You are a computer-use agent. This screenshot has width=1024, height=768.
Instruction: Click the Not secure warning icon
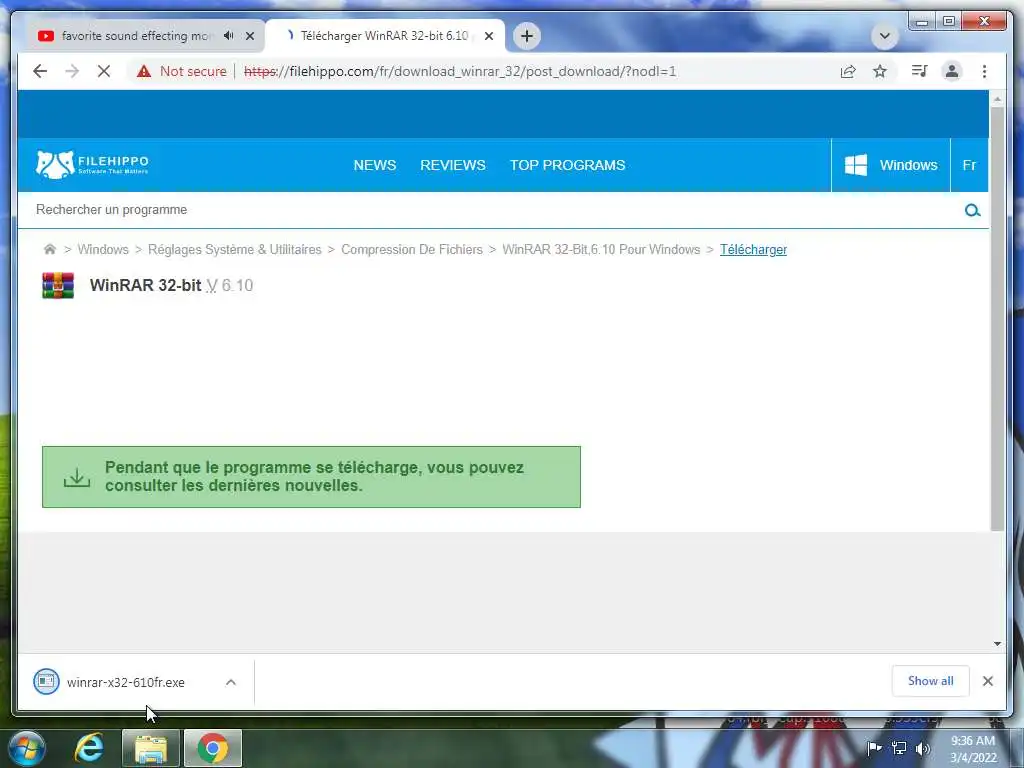[x=144, y=71]
